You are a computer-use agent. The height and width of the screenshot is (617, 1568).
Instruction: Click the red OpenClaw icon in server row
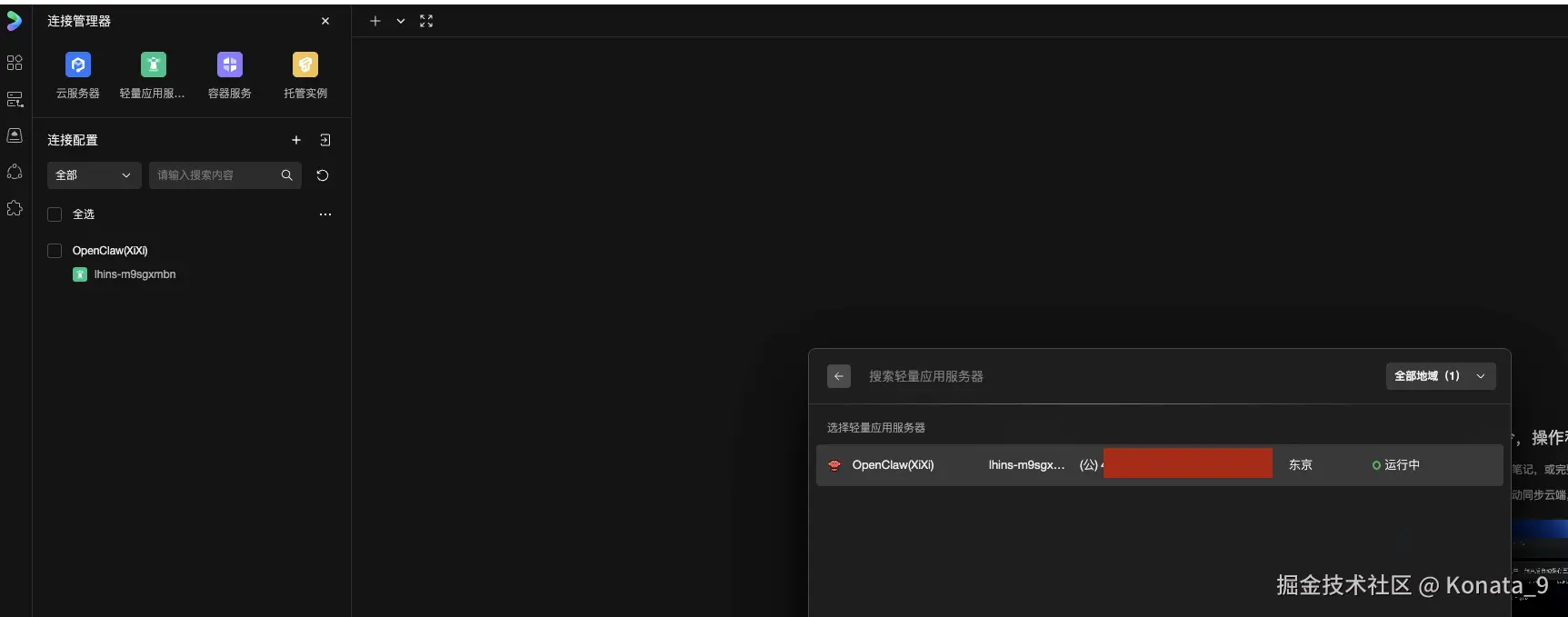click(834, 465)
